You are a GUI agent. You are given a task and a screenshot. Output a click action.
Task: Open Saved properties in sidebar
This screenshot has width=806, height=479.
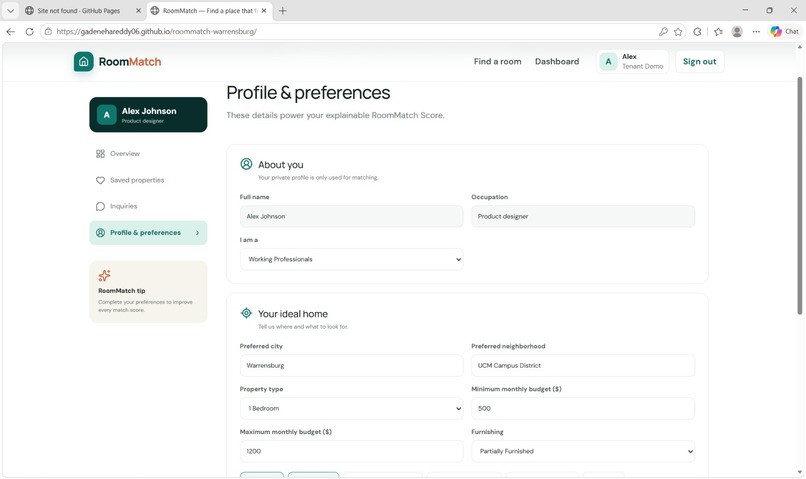[x=148, y=180]
